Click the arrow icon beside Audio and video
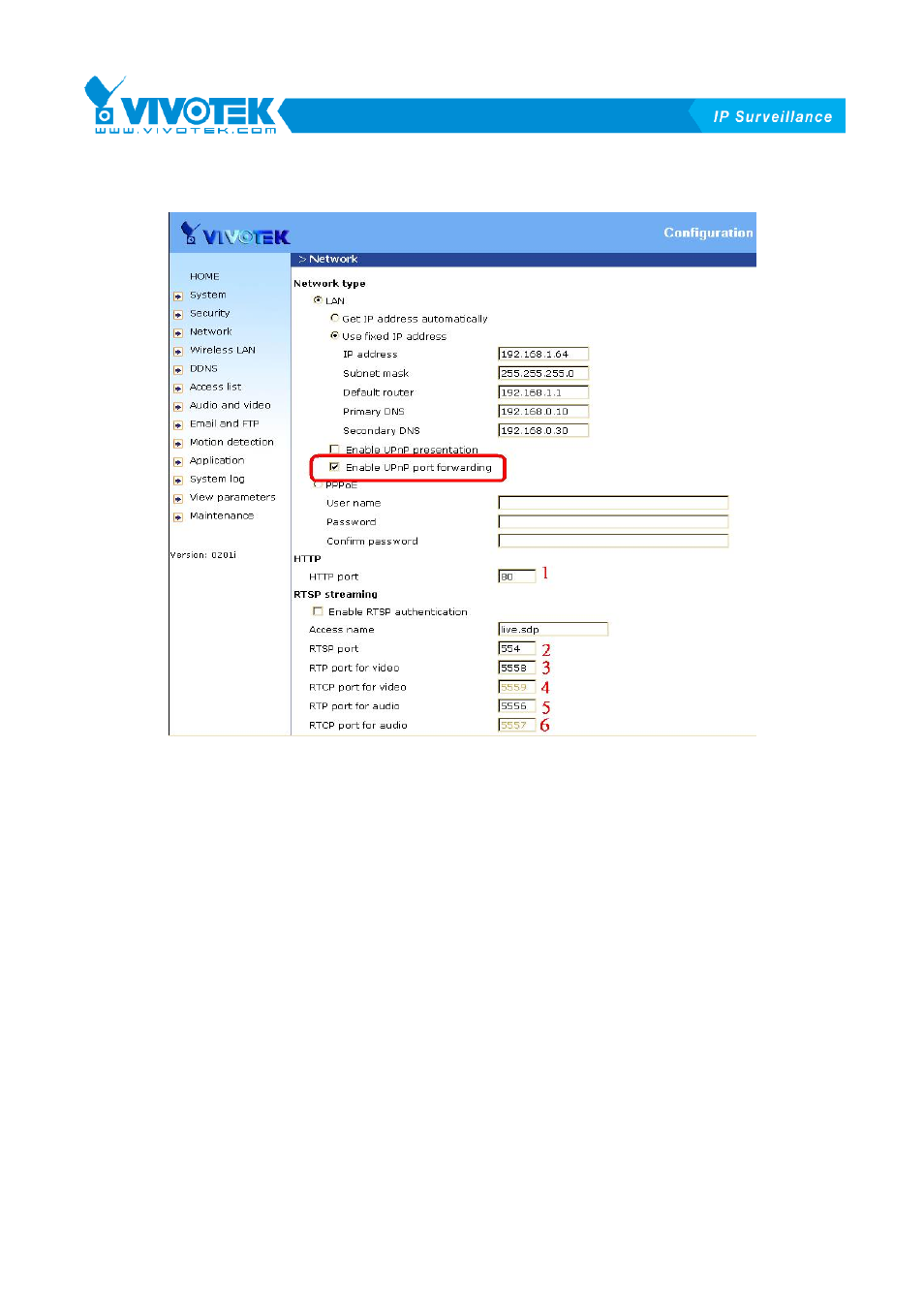 (178, 407)
